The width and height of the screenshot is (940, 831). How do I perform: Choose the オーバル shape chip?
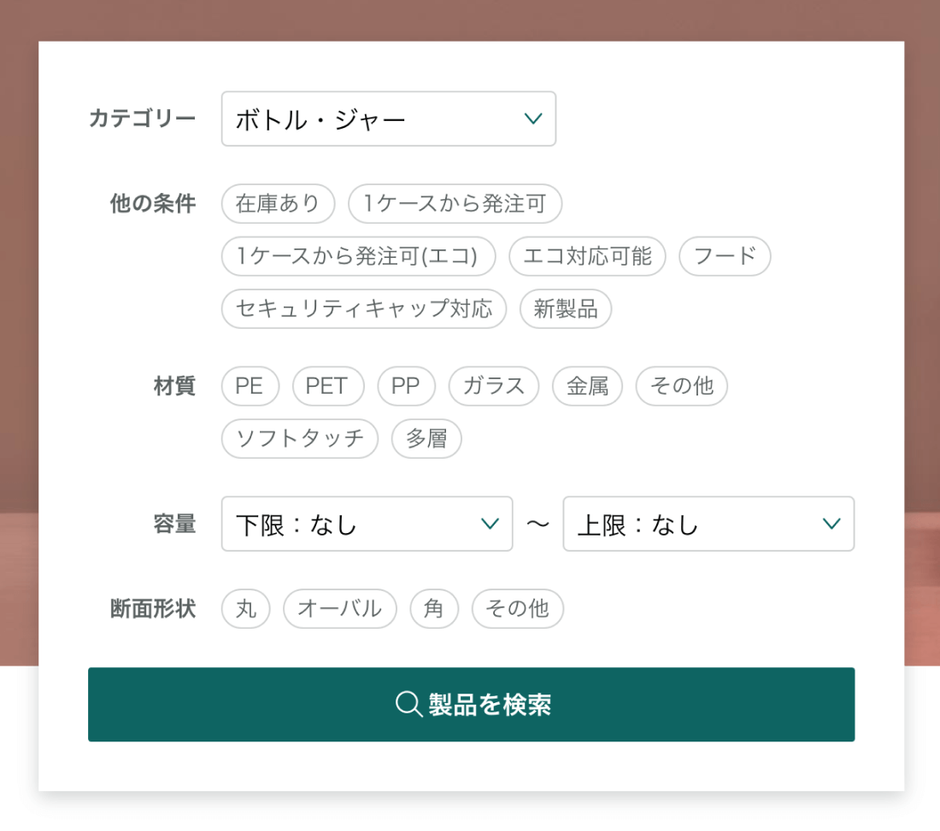340,608
